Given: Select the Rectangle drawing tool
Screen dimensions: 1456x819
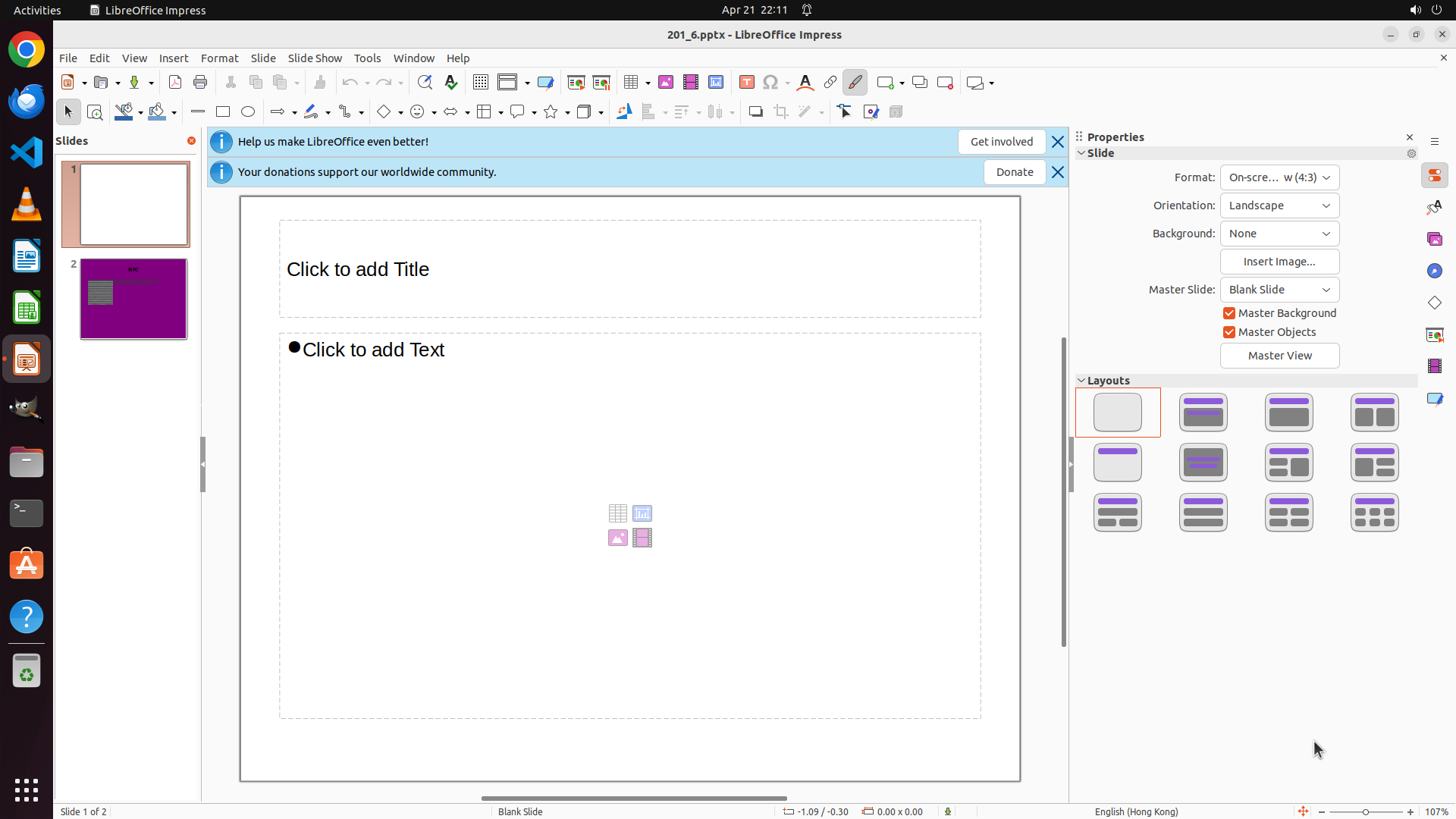Looking at the screenshot, I should [x=223, y=112].
